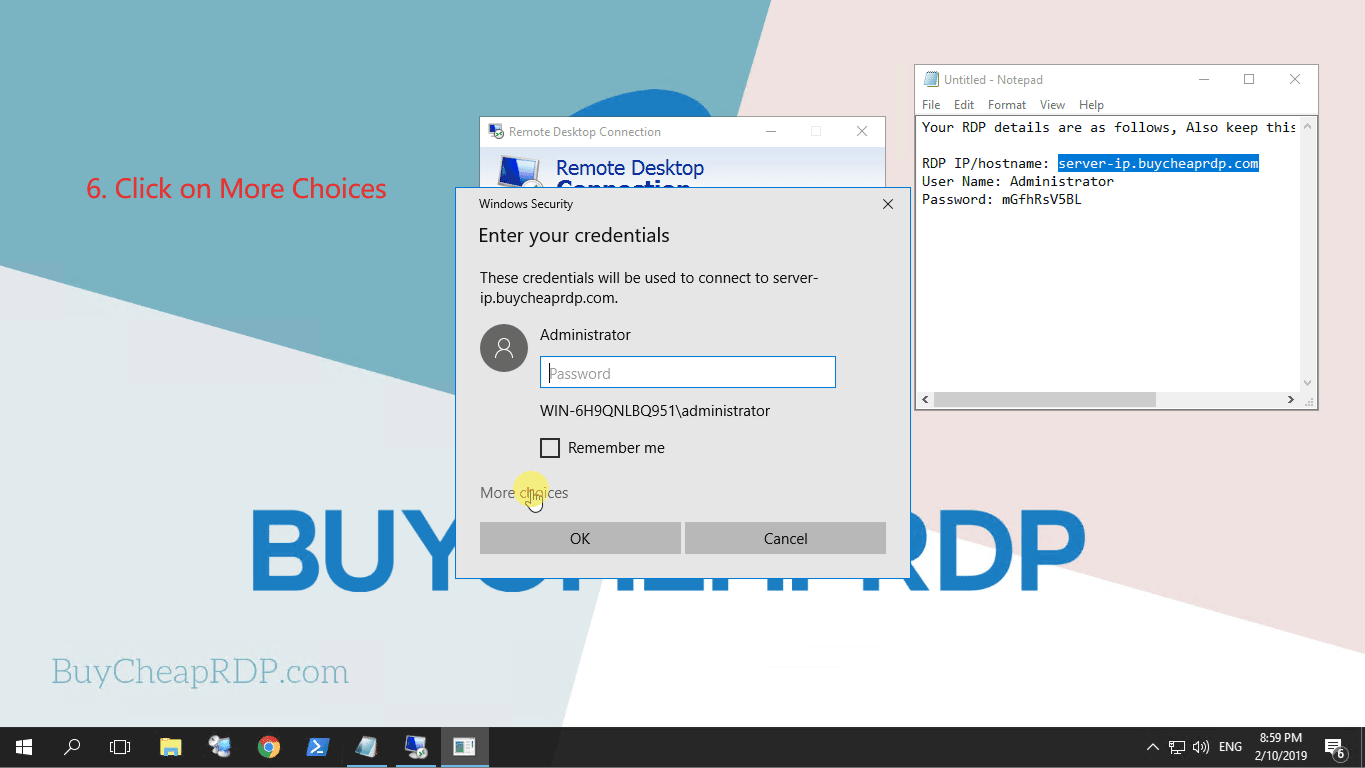This screenshot has height=768, width=1365.
Task: Close the Remote Desktop Connection window
Action: click(x=862, y=131)
